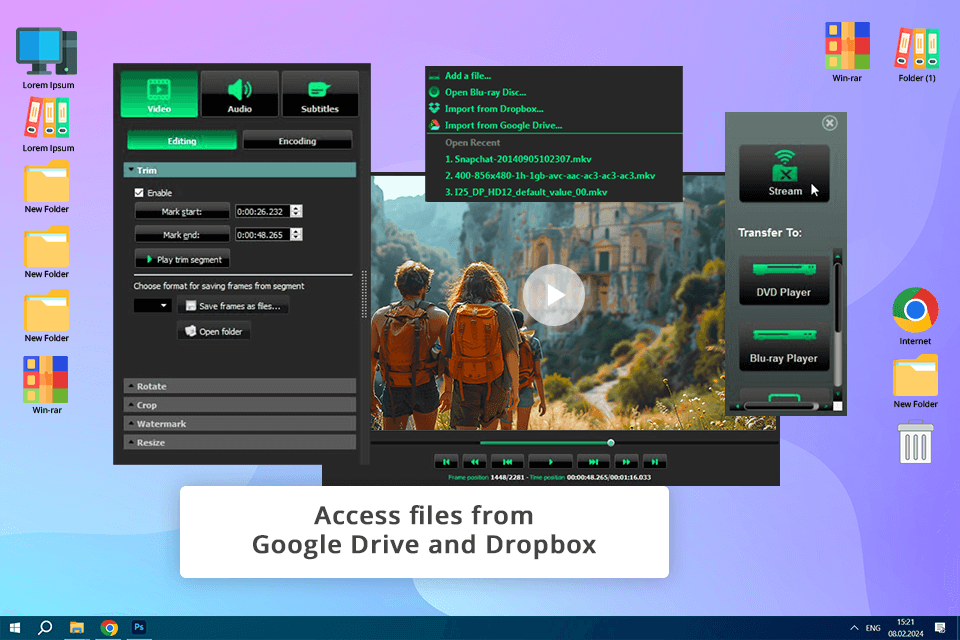960x640 pixels.
Task: Click the next frame skip button
Action: point(593,462)
